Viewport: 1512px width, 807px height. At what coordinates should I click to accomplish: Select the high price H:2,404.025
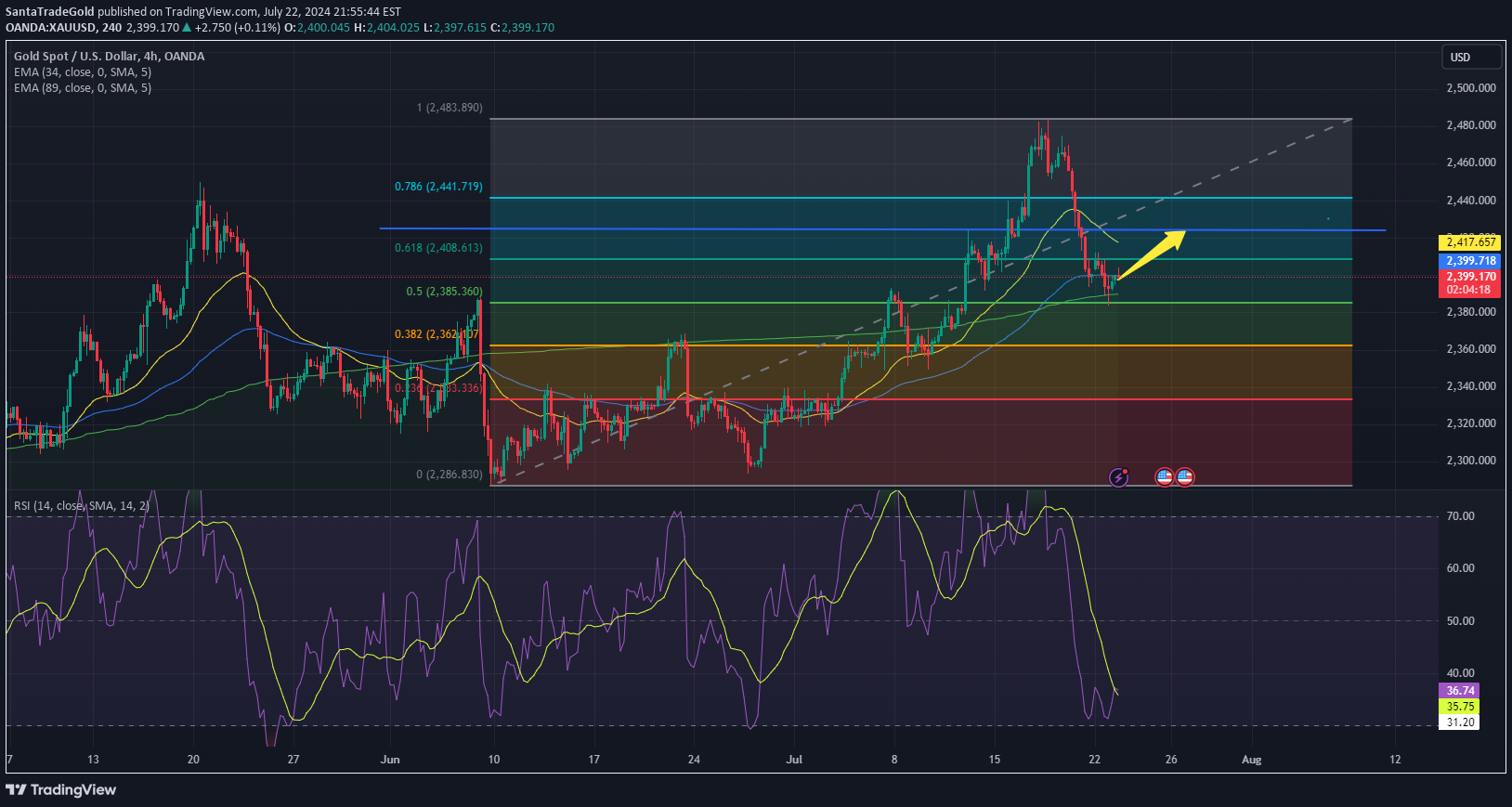(386, 28)
